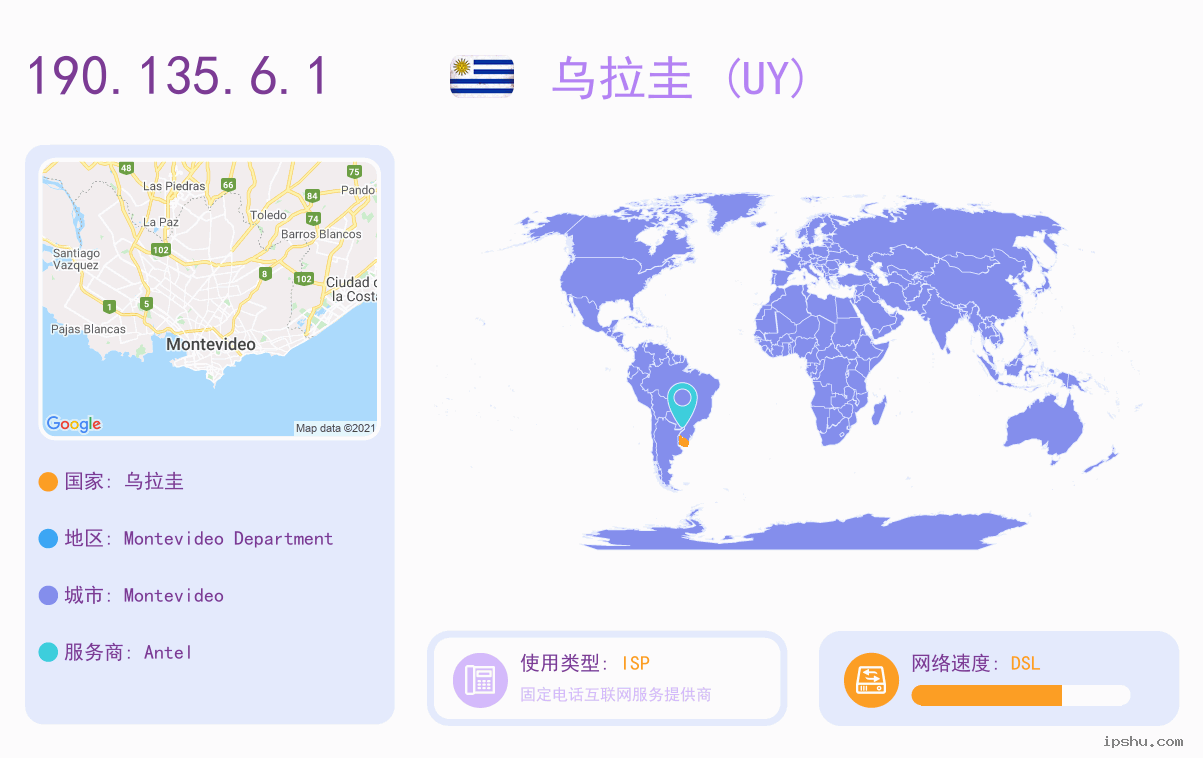Click the ipshu.com watermark link
Screen dimensions: 1203x758
1143,741
